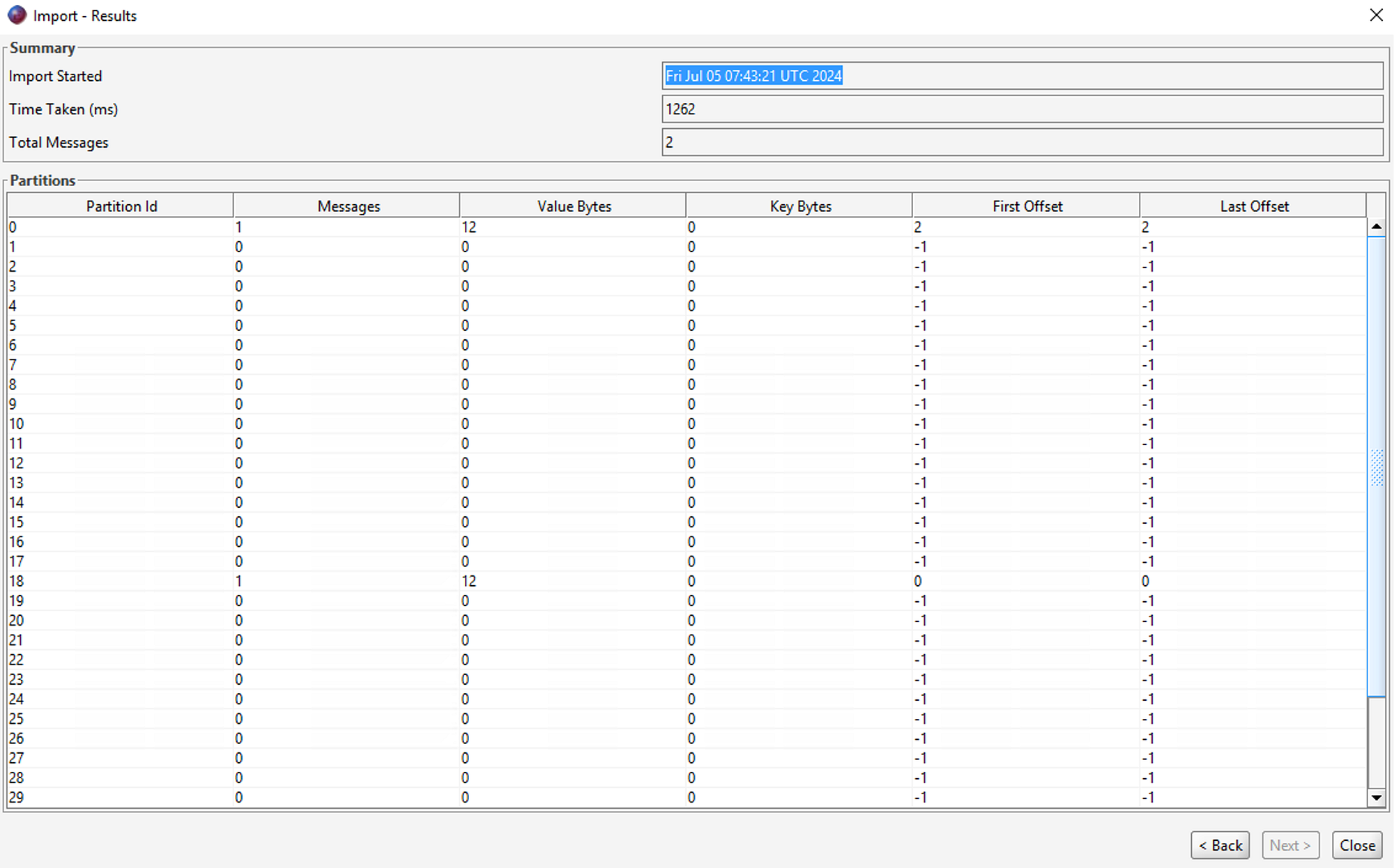Viewport: 1394px width, 868px height.
Task: Click the Back button
Action: [x=1220, y=845]
